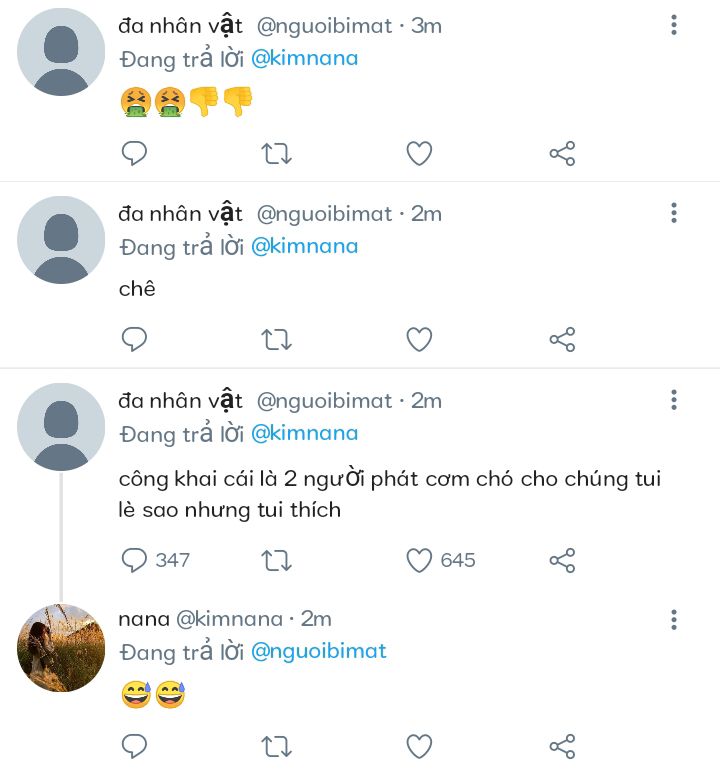This screenshot has height=773, width=720.
Task: Open the @kimnana mention in first tweet
Action: 304,58
